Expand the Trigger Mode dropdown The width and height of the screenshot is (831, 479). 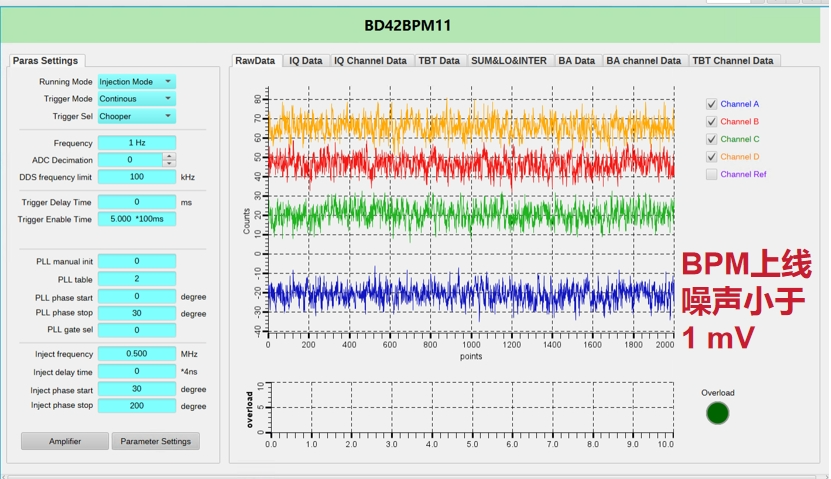pos(136,99)
